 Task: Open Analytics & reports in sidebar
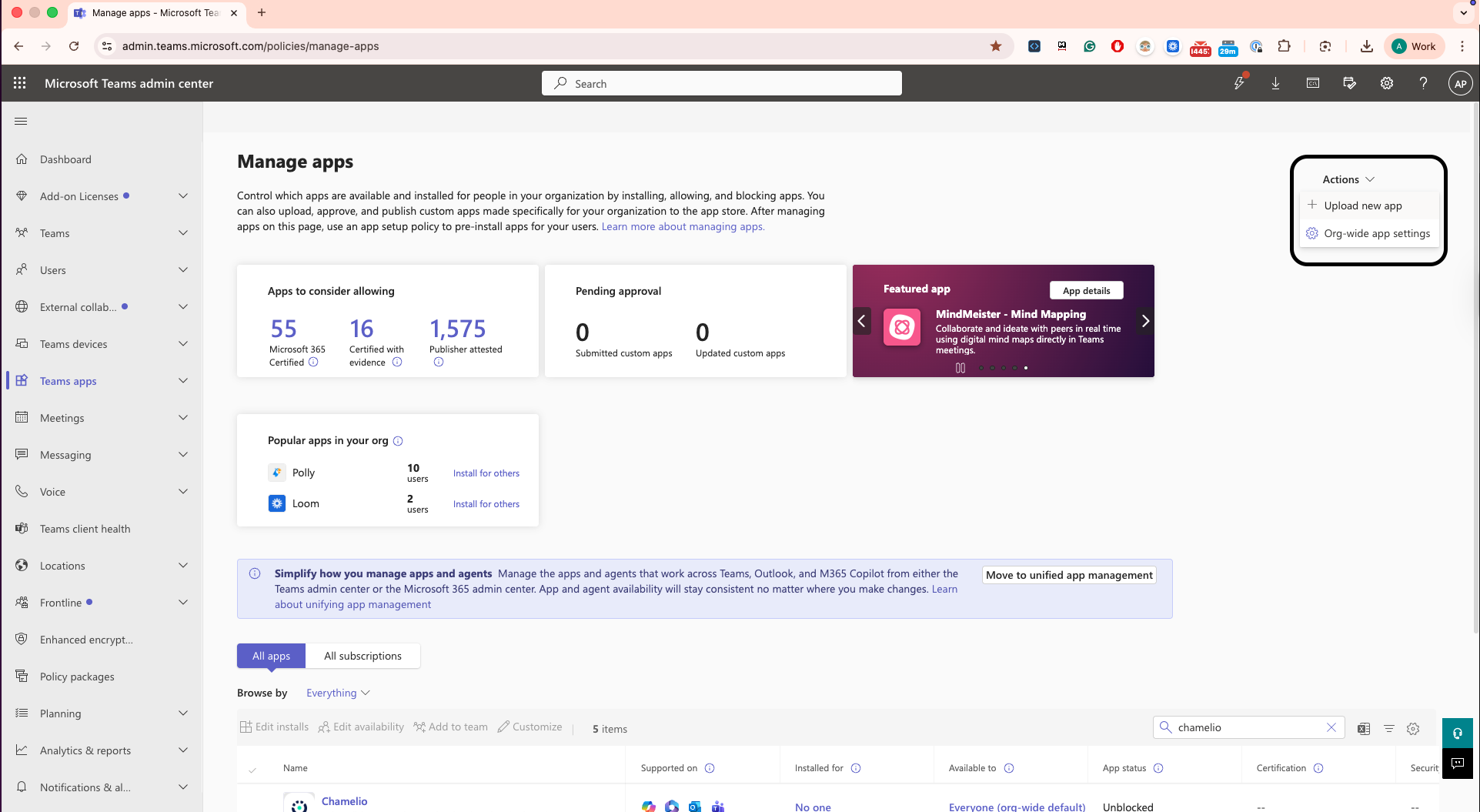point(102,750)
